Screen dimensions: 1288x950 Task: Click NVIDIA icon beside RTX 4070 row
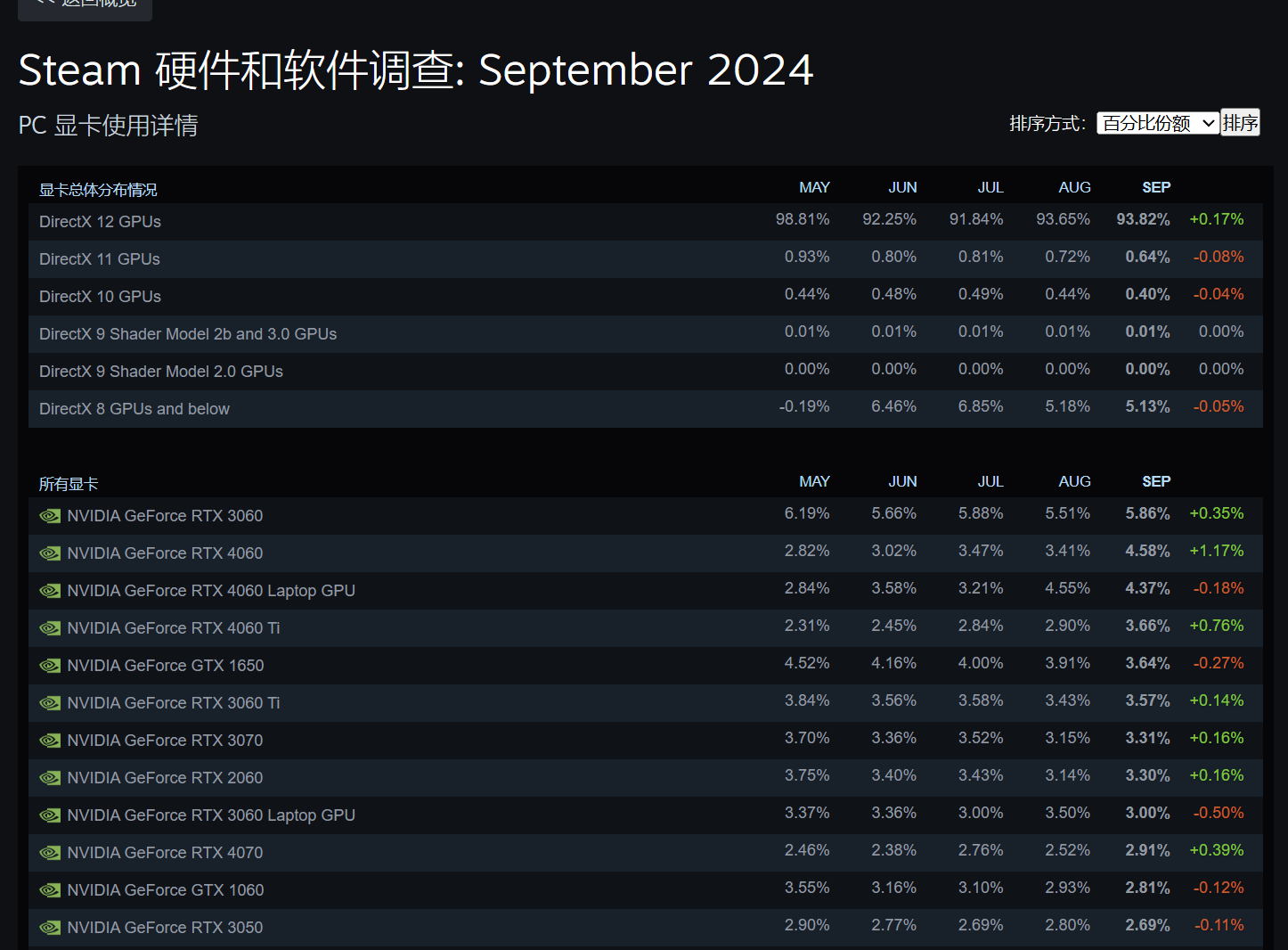50,853
